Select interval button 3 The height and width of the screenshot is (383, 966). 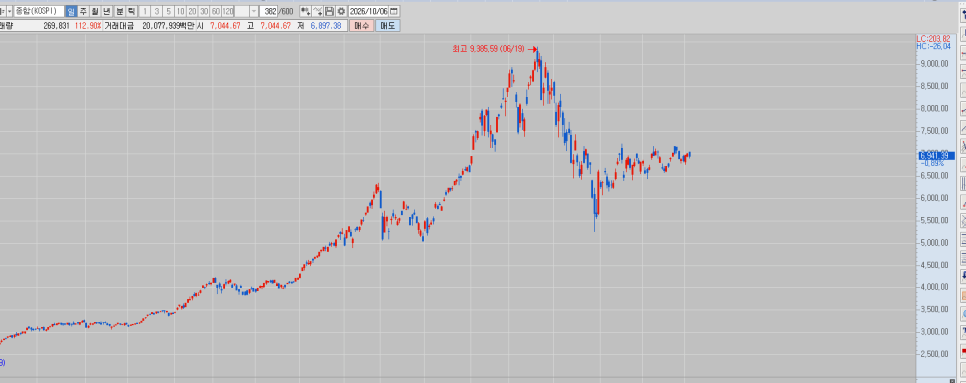(x=156, y=11)
